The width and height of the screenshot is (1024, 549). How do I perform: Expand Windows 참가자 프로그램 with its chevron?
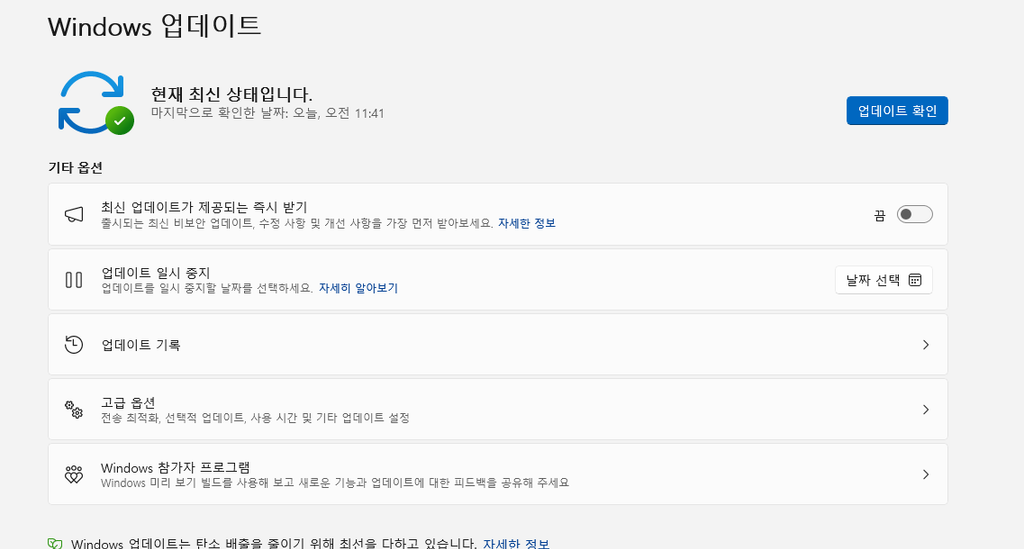click(x=925, y=474)
